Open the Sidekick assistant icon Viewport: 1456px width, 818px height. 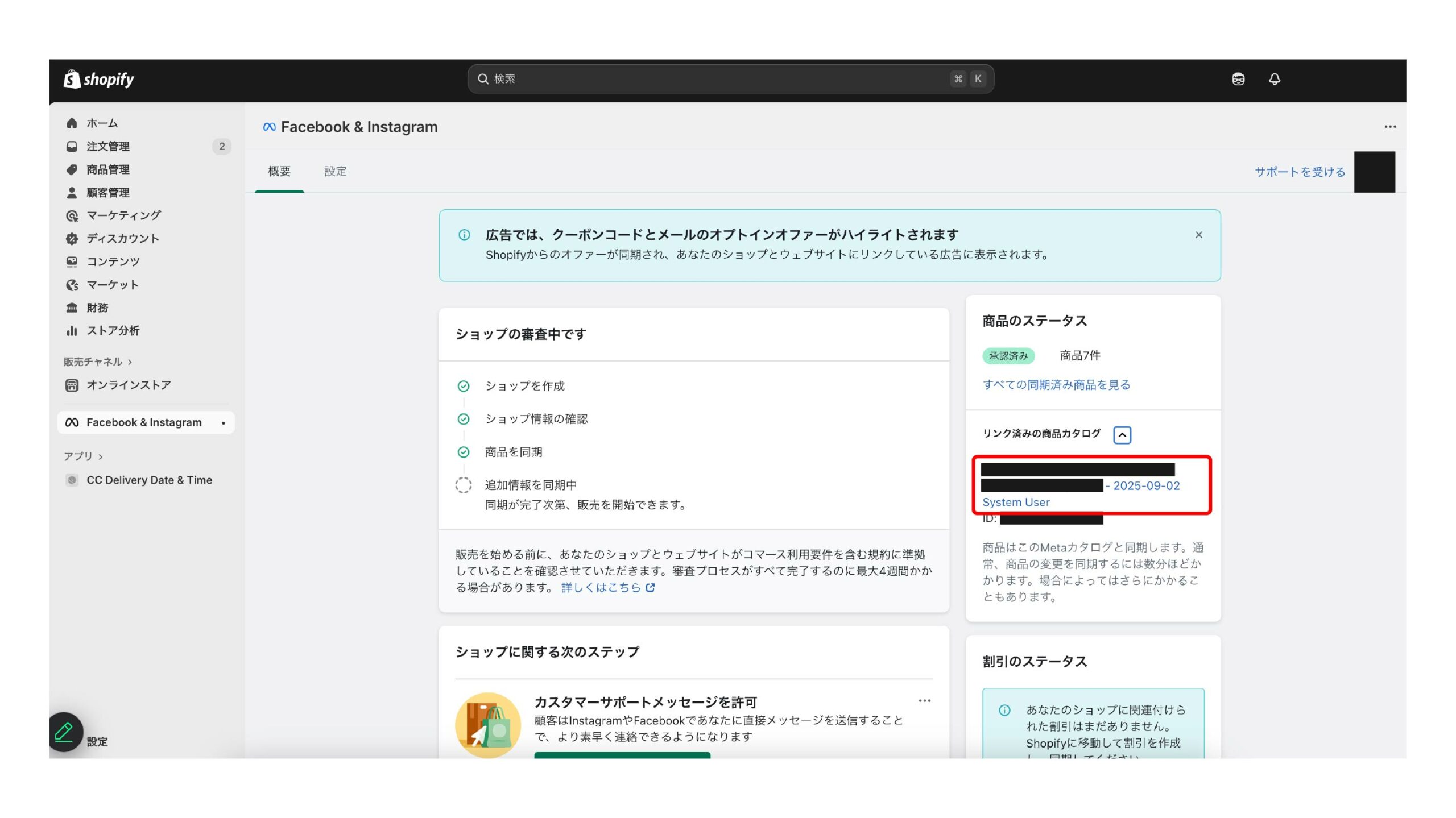point(1238,79)
